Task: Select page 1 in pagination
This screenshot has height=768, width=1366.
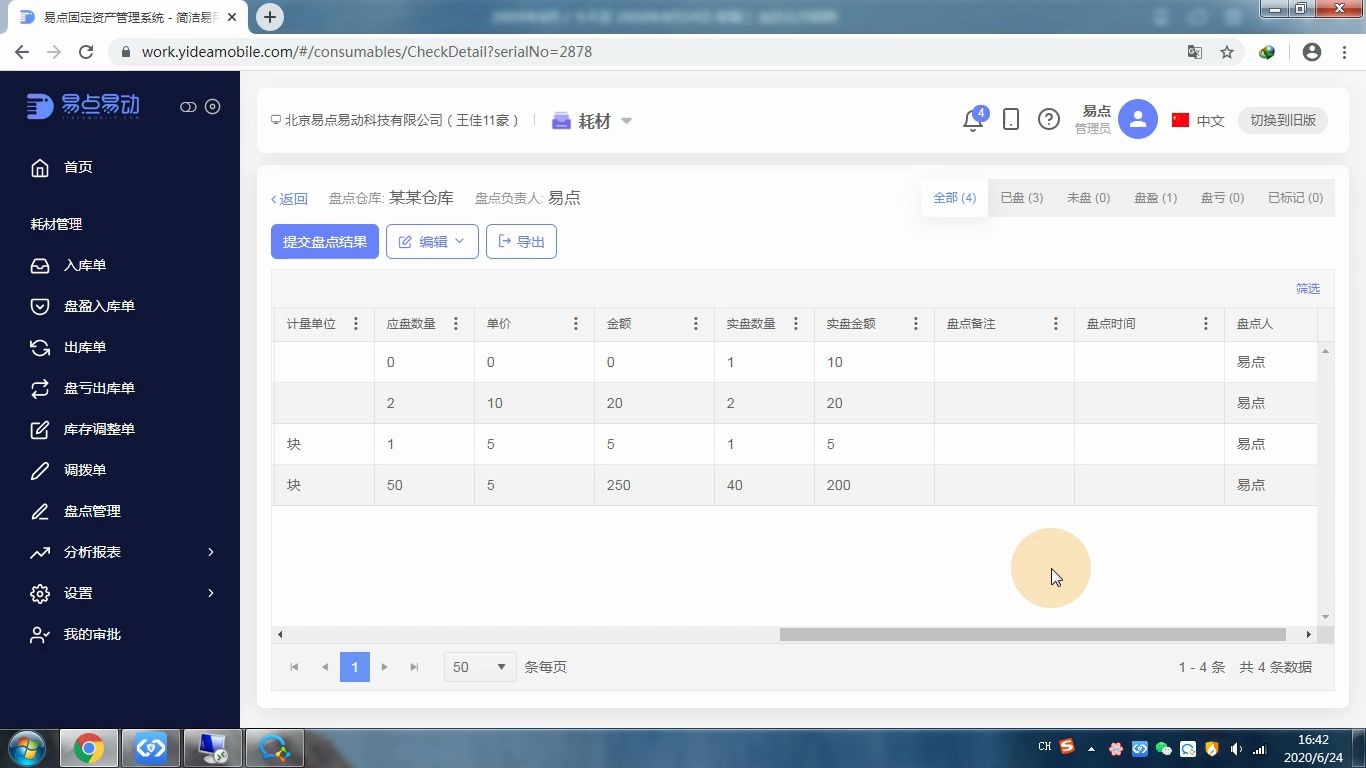Action: point(355,667)
